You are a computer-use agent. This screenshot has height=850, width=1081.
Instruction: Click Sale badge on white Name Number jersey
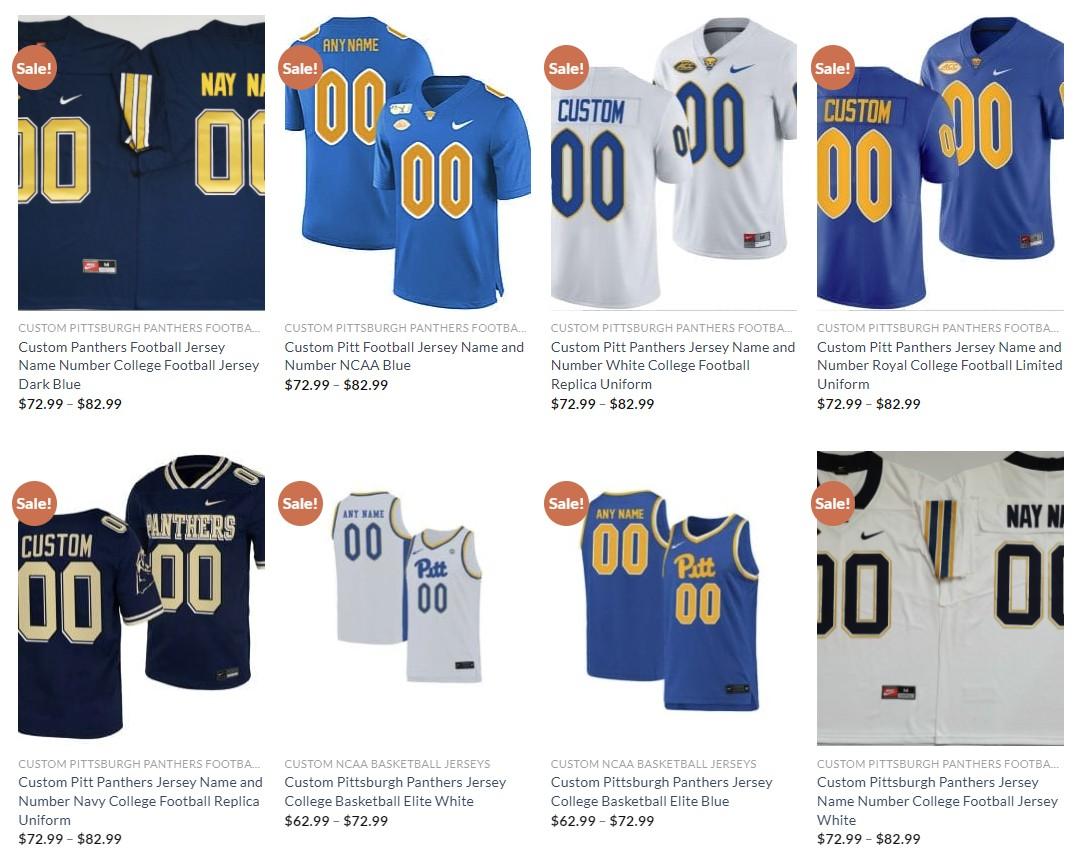tap(832, 503)
